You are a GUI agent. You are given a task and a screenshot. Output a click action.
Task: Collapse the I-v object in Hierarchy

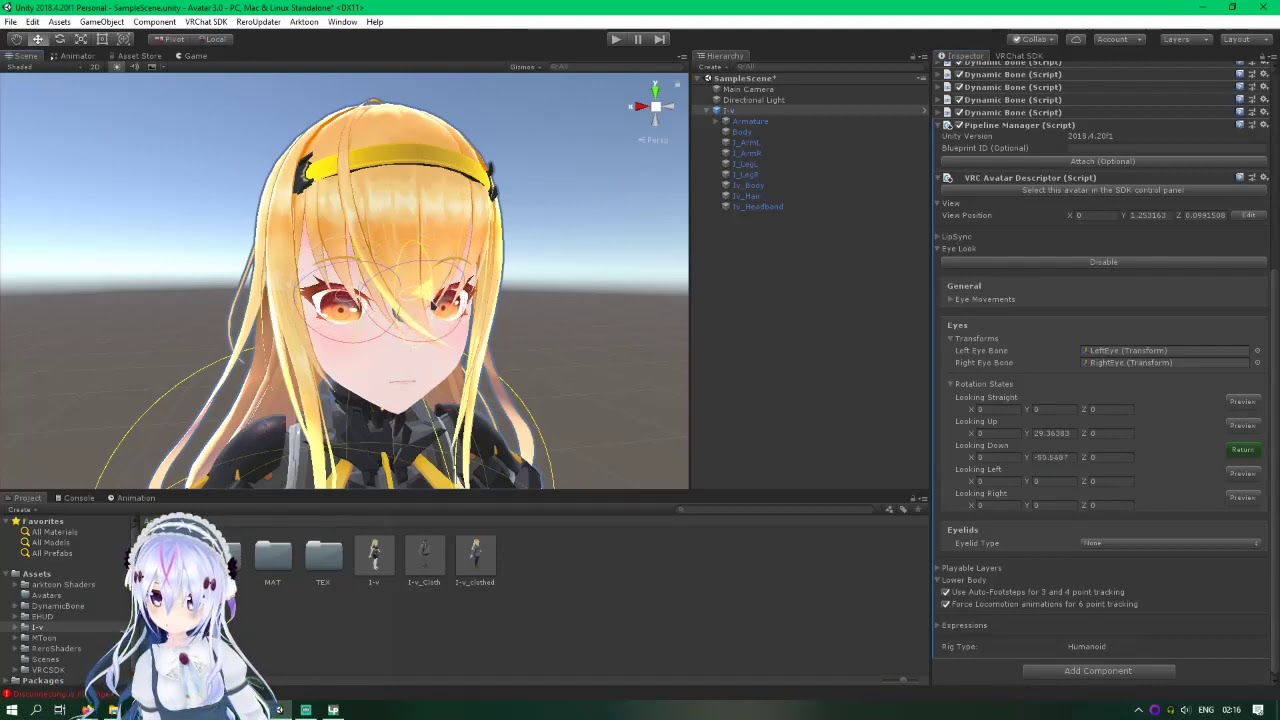(x=708, y=111)
